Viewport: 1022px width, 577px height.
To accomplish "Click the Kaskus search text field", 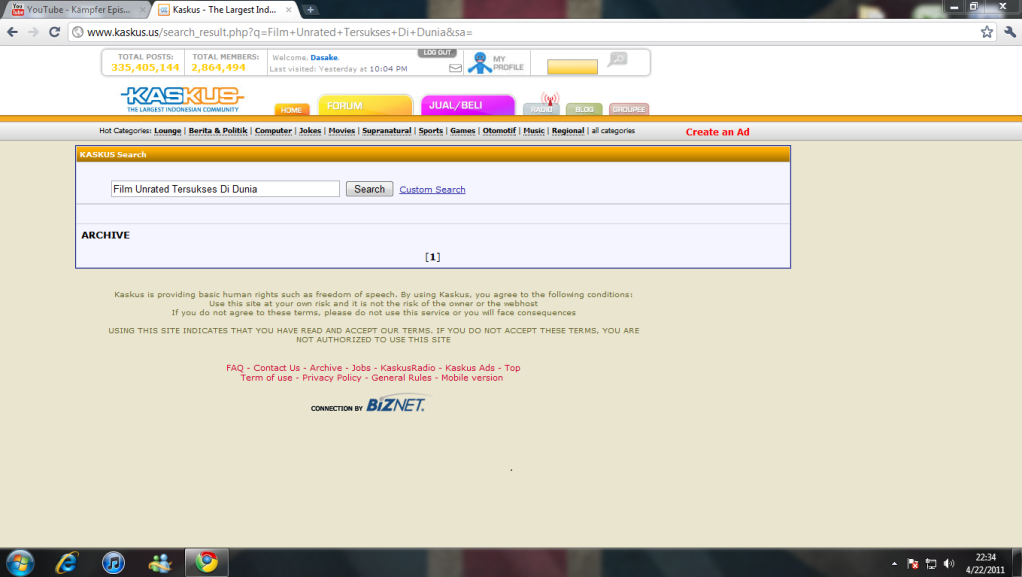I will [x=225, y=189].
